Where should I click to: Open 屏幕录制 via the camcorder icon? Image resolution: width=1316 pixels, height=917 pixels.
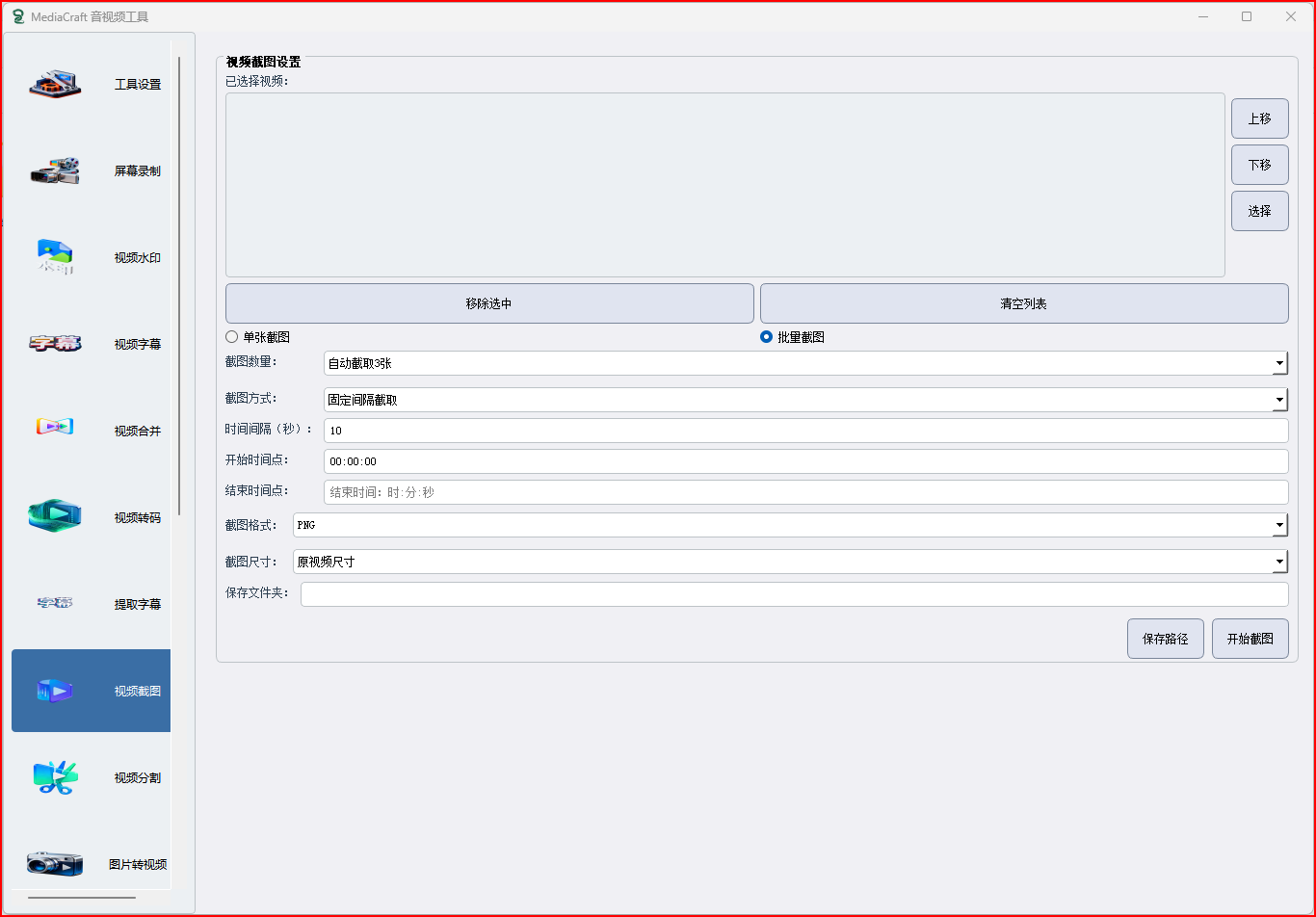[x=55, y=171]
